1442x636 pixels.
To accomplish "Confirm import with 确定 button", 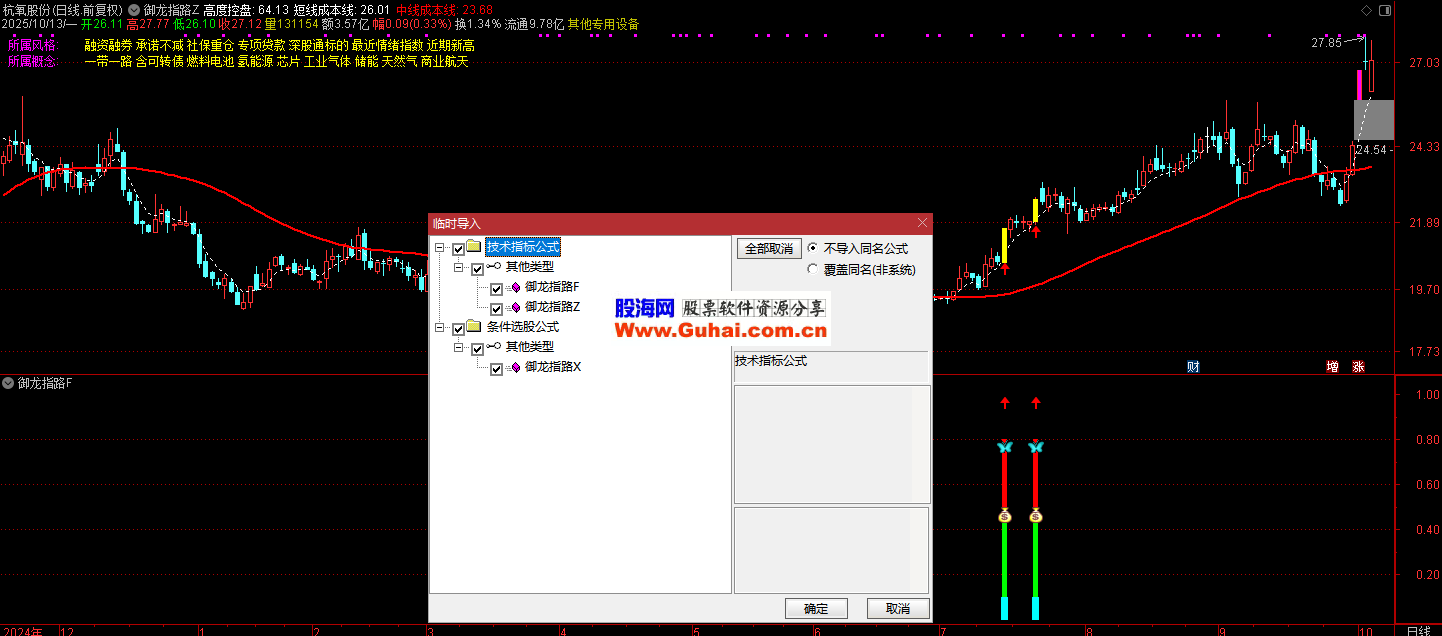I will 816,608.
